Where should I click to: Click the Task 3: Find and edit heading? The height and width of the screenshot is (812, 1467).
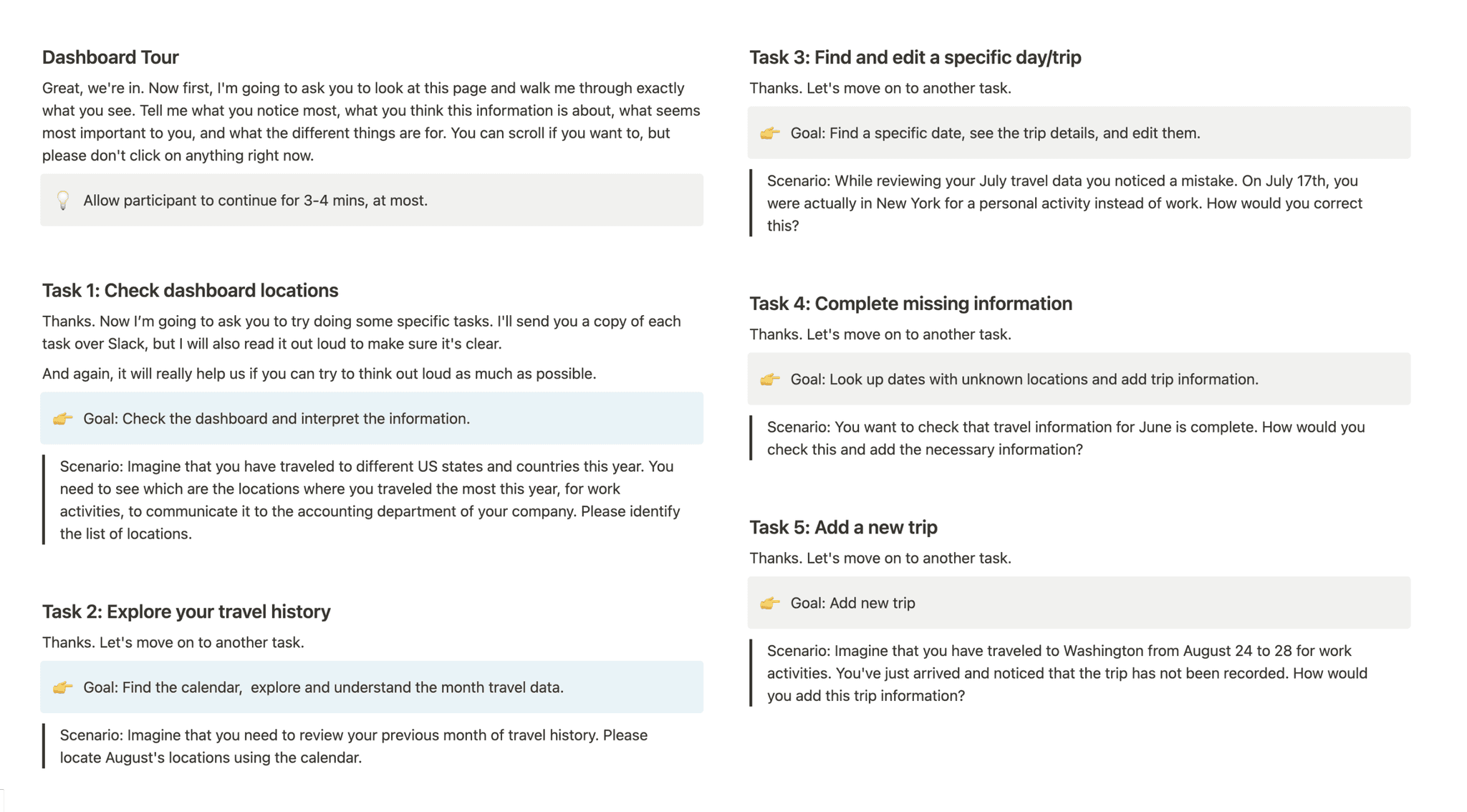tap(915, 57)
